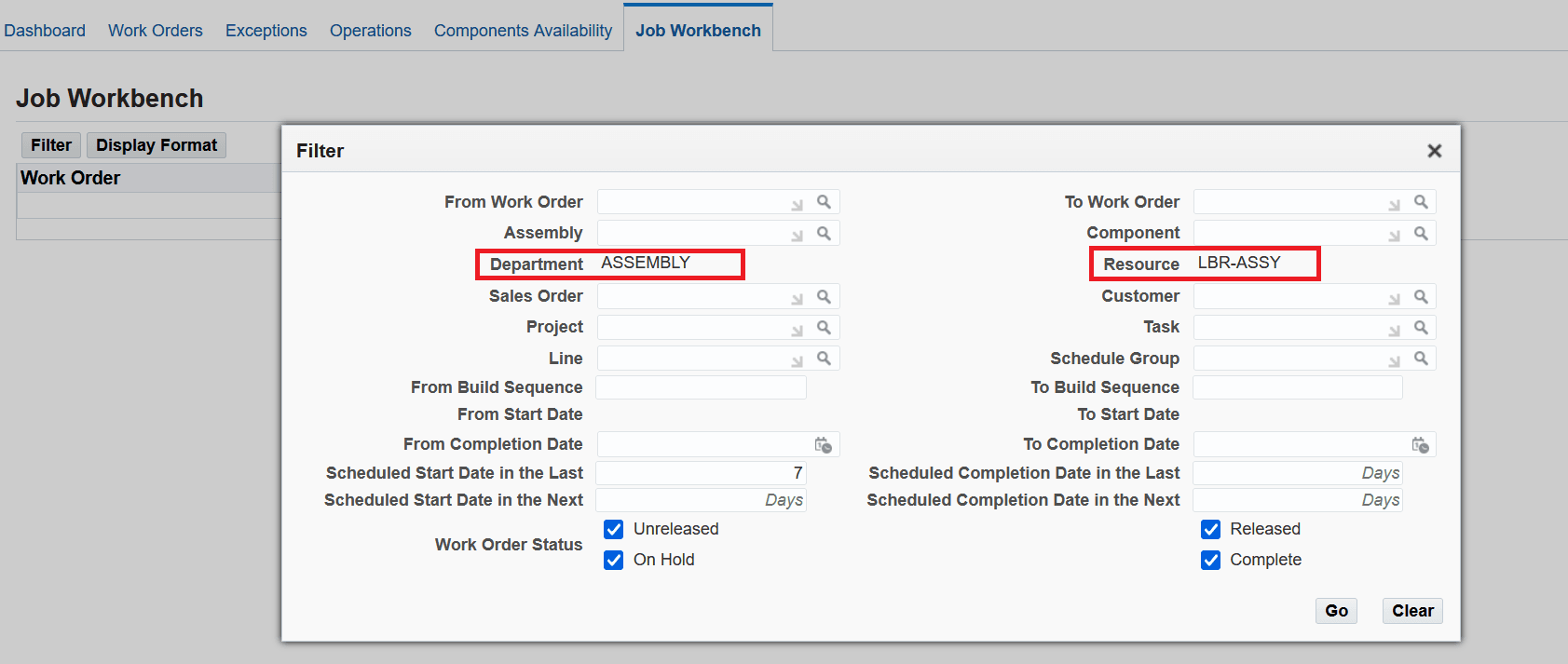Open the Assembly search magnifier
This screenshot has height=664, width=1568.
pos(824,233)
